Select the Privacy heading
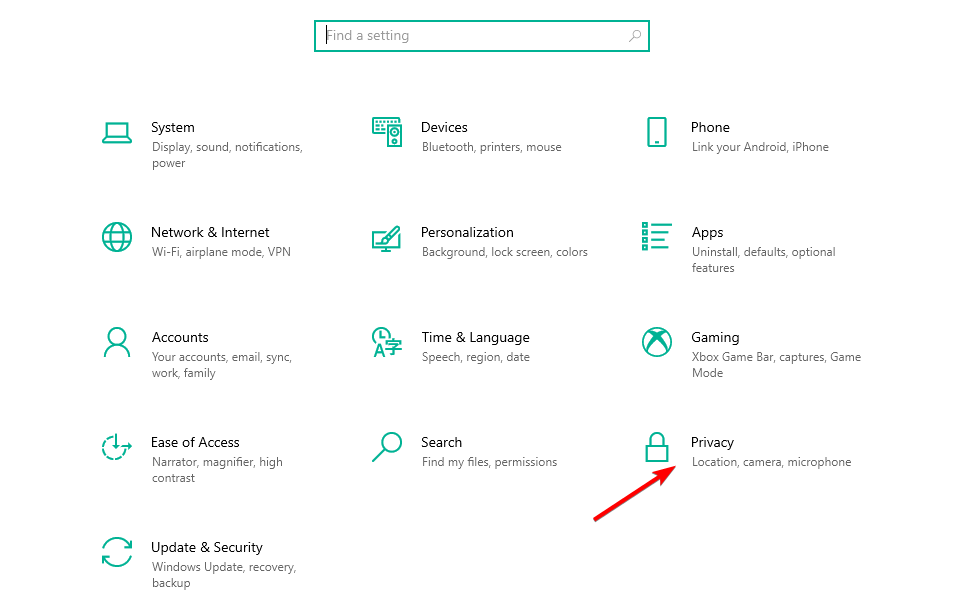The width and height of the screenshot is (970, 603). [712, 443]
